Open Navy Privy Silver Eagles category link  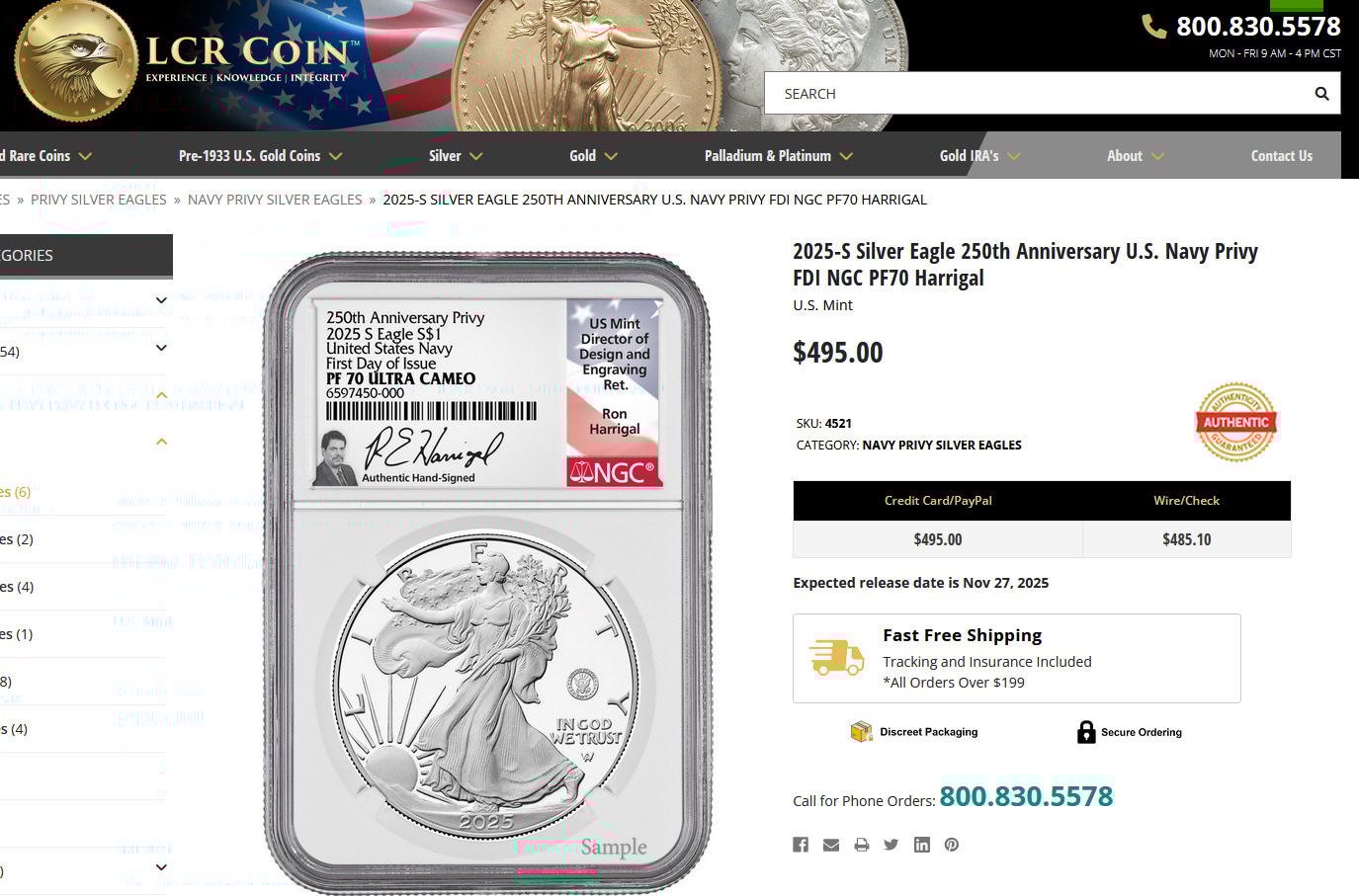click(275, 200)
